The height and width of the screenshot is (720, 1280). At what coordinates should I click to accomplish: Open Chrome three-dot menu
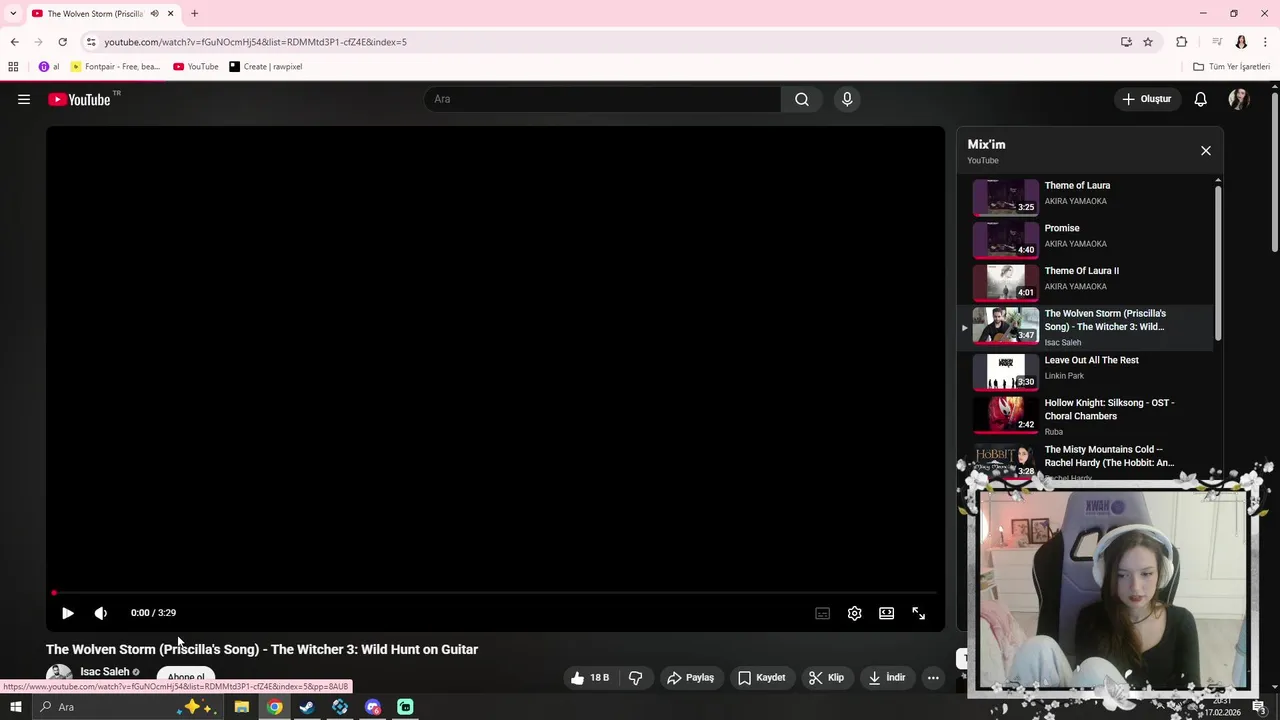[x=1265, y=42]
